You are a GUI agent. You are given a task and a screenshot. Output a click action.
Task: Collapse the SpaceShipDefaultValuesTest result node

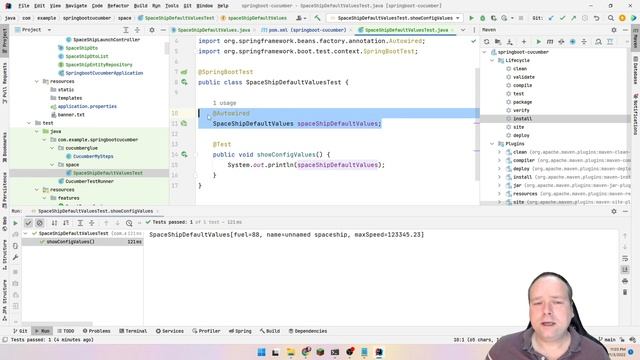[26, 233]
